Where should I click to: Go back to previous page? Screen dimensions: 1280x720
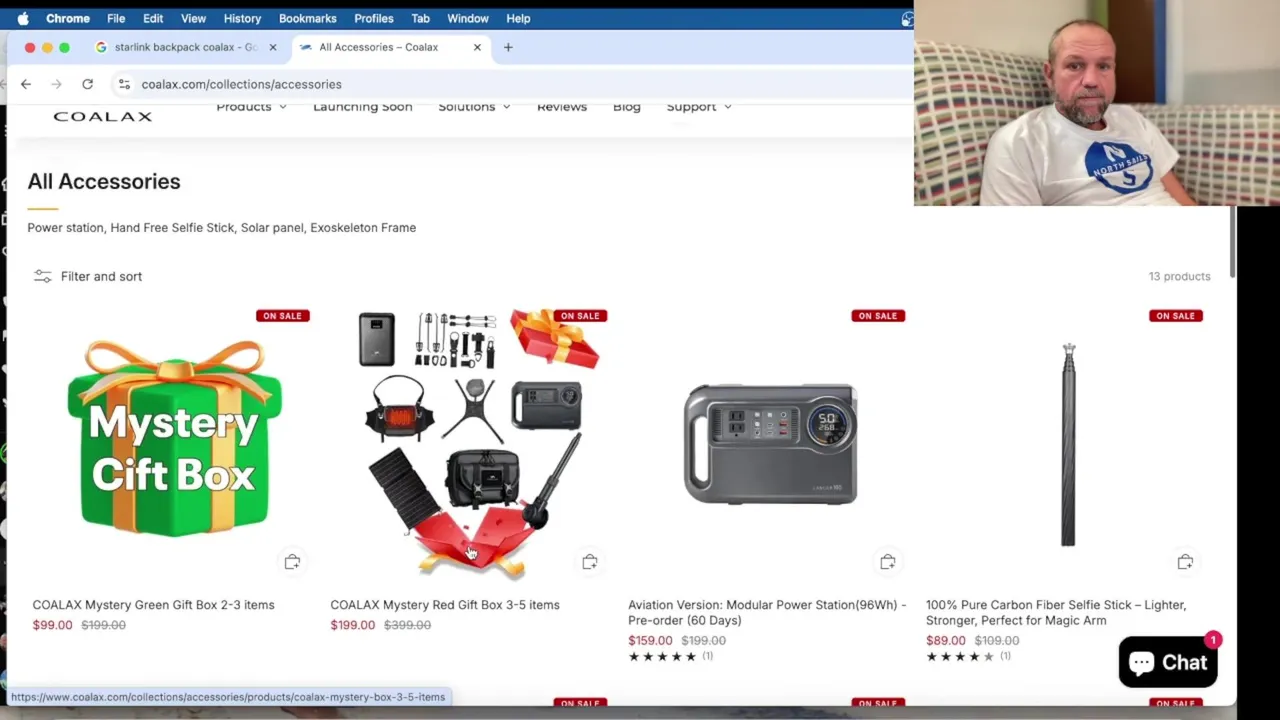[26, 84]
